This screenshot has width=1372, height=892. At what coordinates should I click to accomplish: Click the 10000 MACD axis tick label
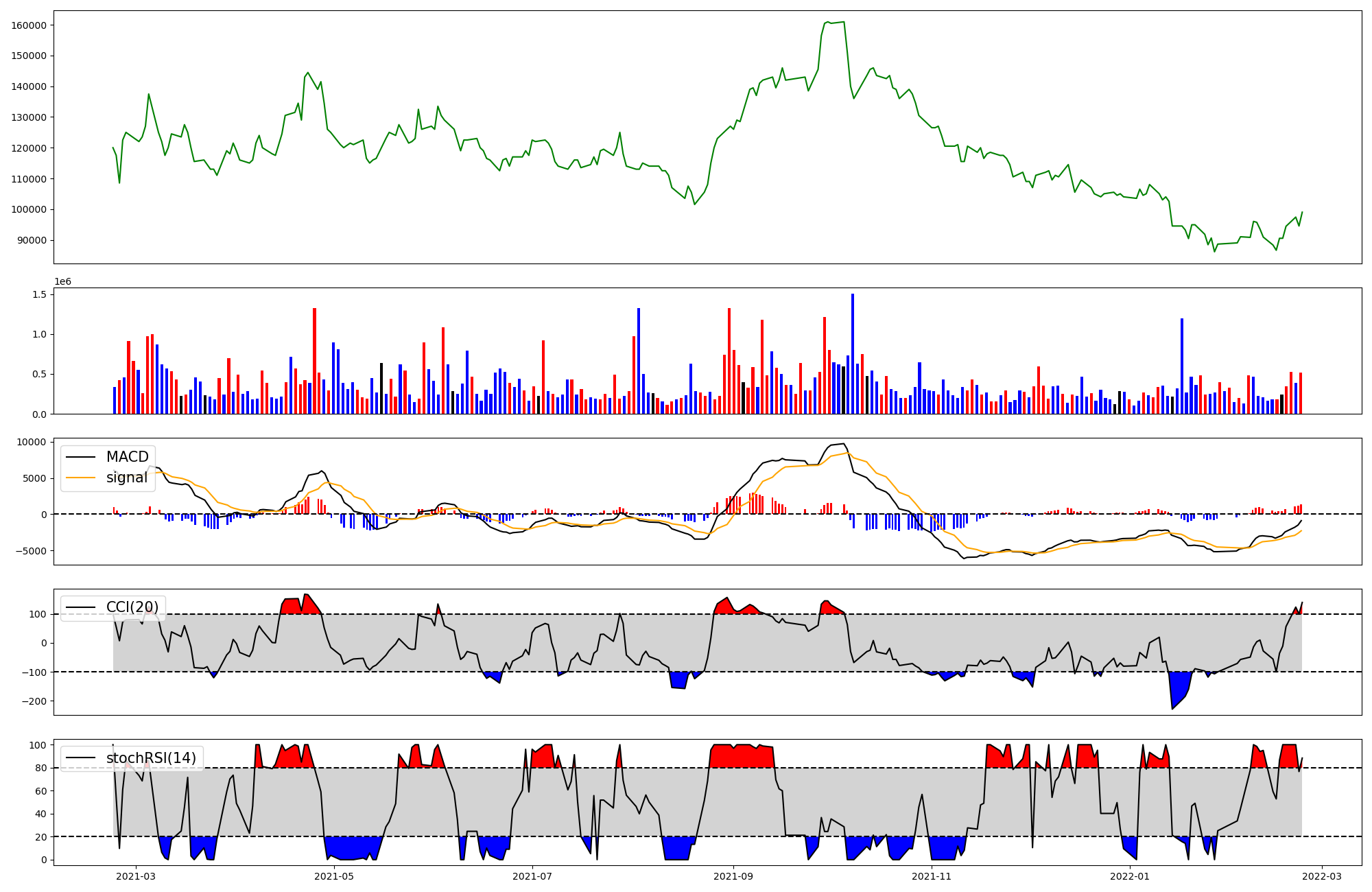click(33, 443)
